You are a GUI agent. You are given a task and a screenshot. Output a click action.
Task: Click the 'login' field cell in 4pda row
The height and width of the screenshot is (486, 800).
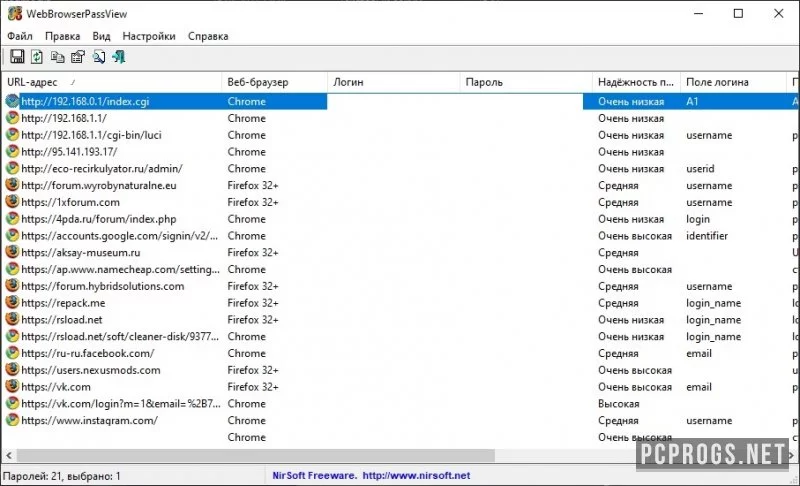coord(697,219)
